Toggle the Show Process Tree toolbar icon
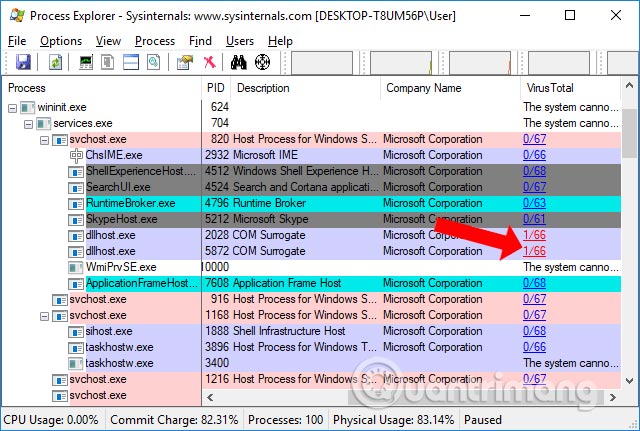 coord(108,62)
